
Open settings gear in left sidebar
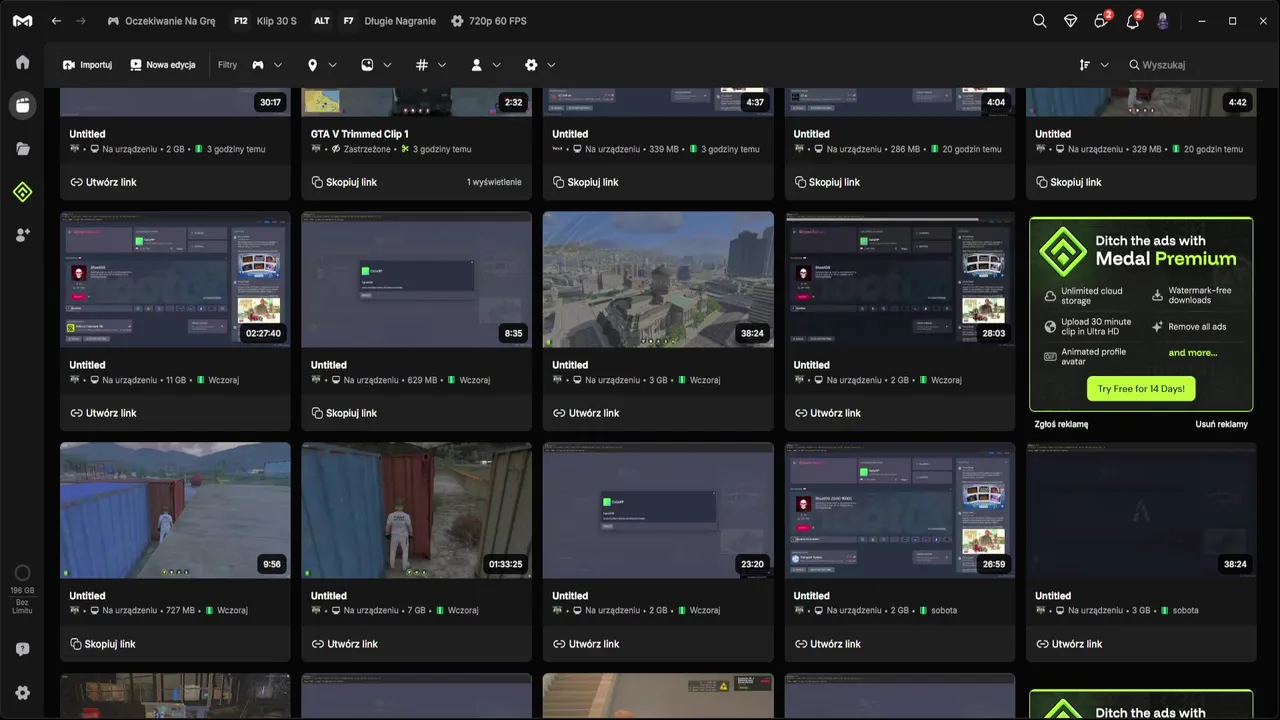click(x=22, y=692)
